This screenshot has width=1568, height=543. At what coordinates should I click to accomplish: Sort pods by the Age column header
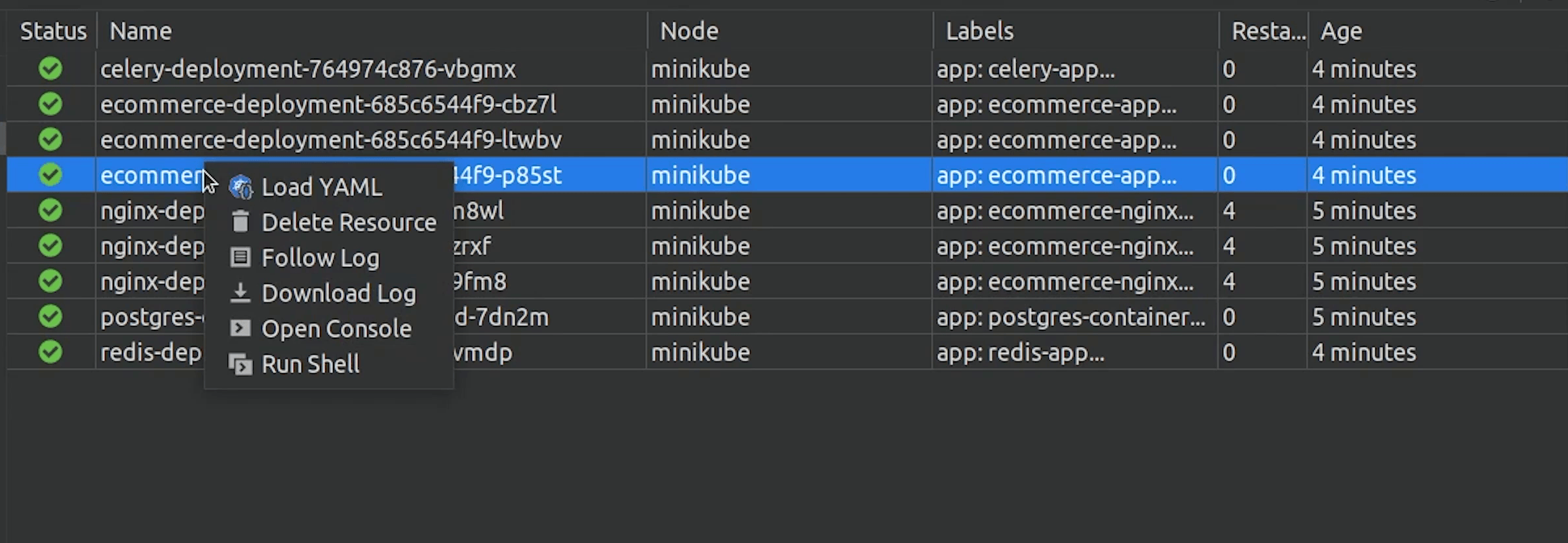(1341, 31)
